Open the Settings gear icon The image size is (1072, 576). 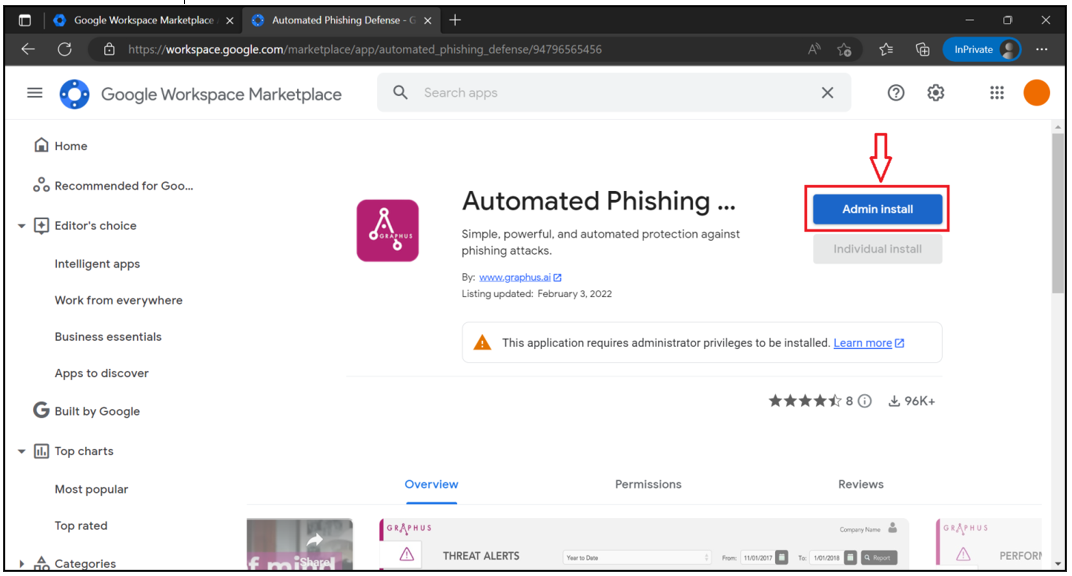click(935, 93)
